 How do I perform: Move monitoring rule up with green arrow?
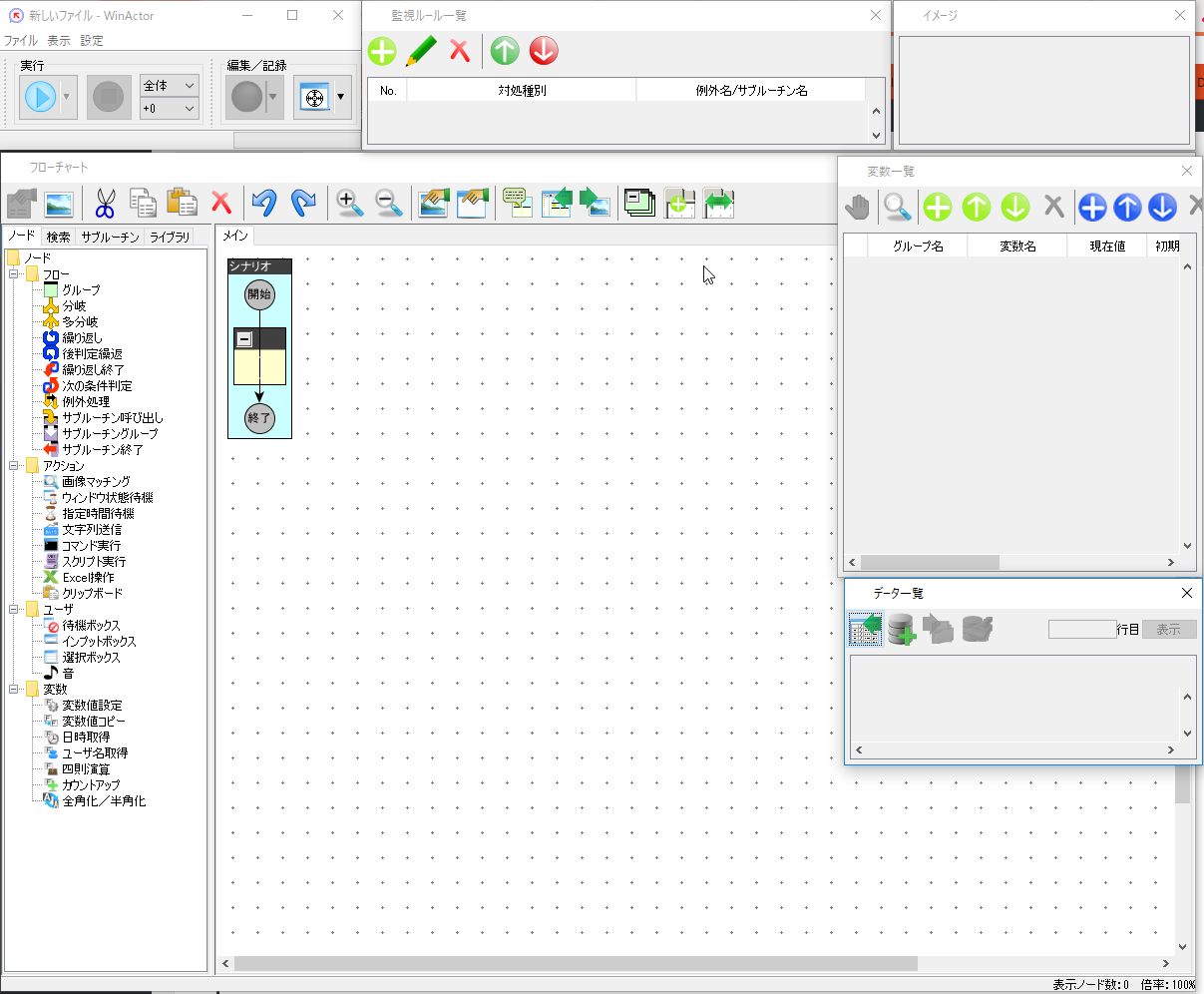[x=505, y=51]
